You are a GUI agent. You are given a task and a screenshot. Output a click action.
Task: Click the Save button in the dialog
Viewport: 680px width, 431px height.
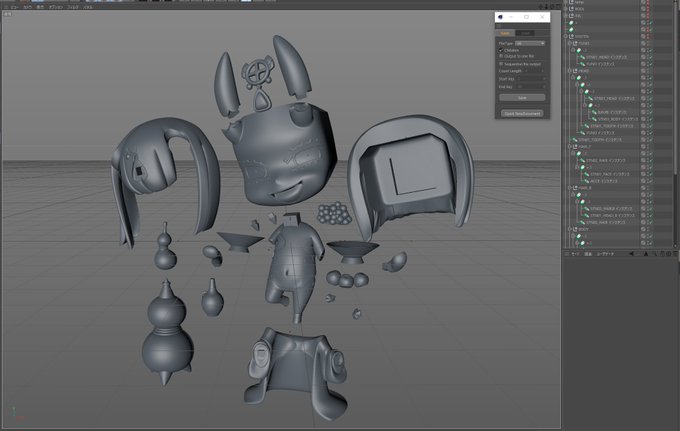tap(522, 98)
